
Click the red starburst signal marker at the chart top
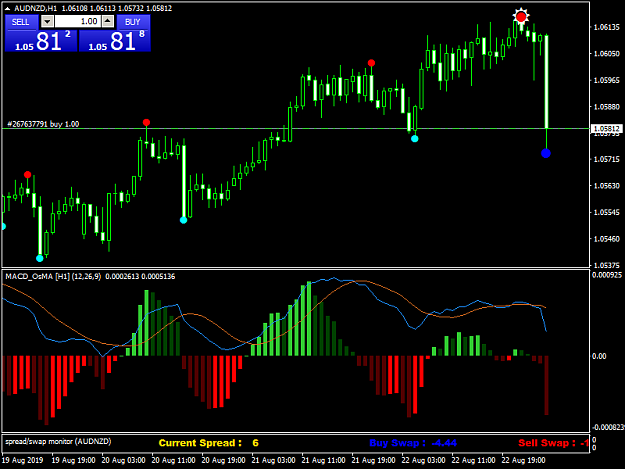tap(521, 17)
